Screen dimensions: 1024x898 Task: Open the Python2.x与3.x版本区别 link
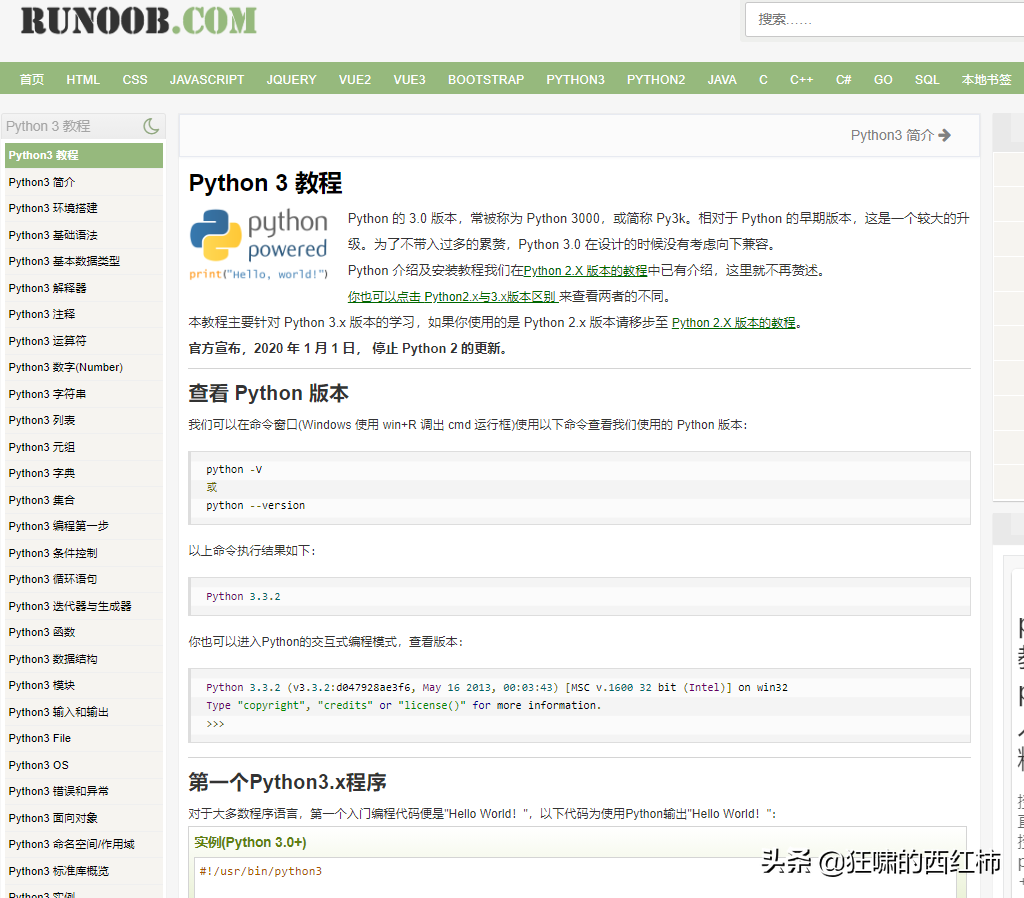pyautogui.click(x=452, y=297)
